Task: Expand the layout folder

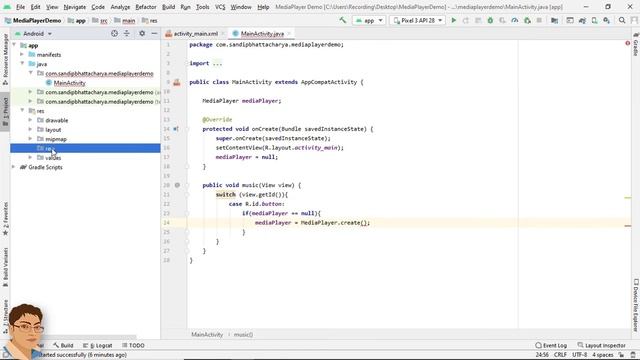Action: pyautogui.click(x=30, y=129)
